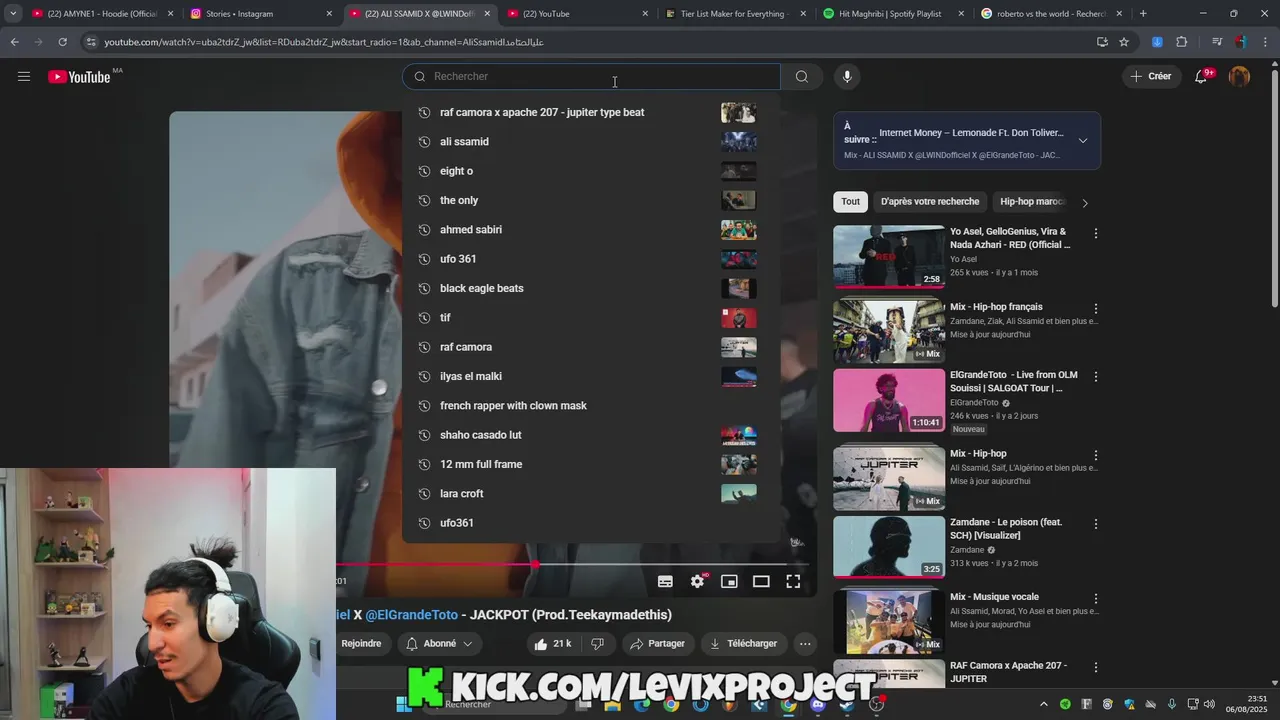
Task: Select suggestion 'black eagle beats'
Action: (591, 288)
